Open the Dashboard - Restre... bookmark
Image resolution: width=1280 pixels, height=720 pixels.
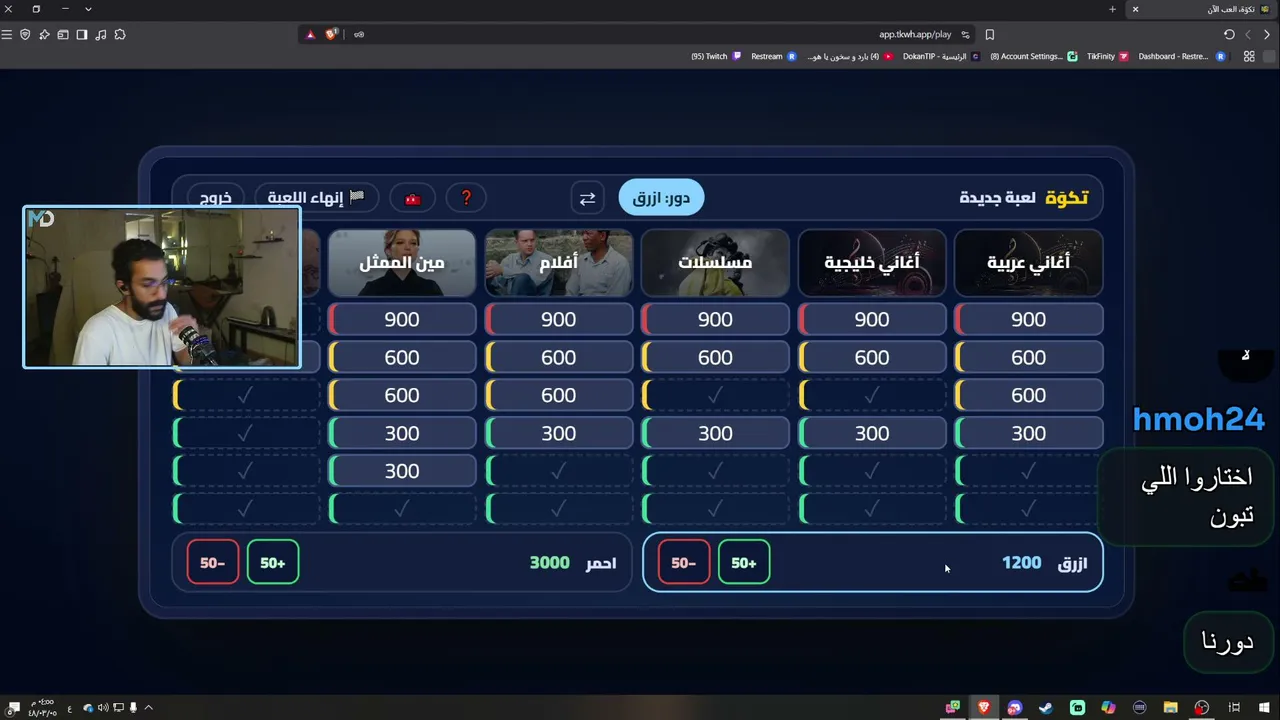1181,57
